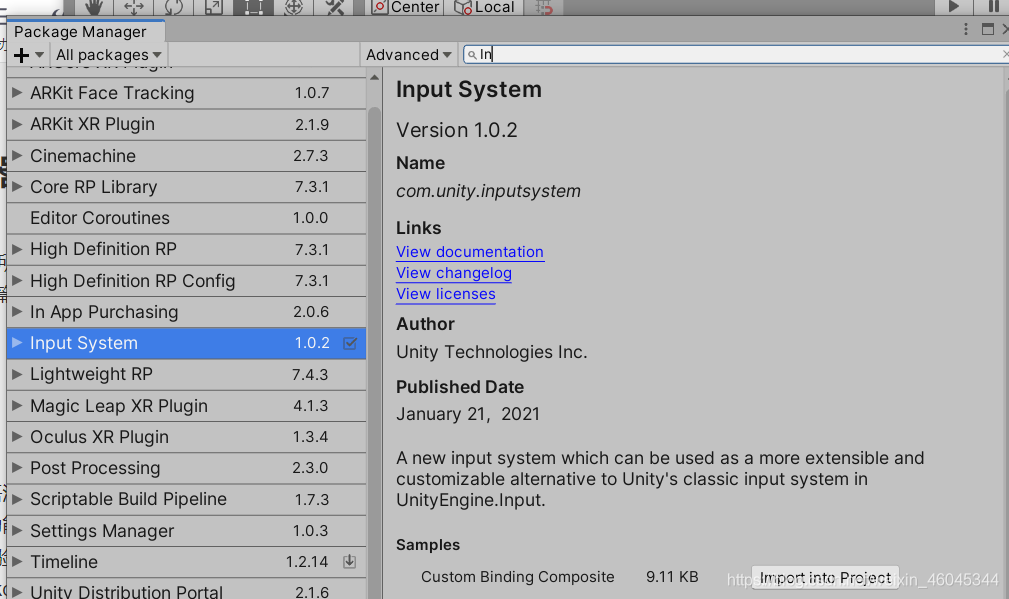Open the View documentation link
The width and height of the screenshot is (1009, 599).
click(470, 252)
